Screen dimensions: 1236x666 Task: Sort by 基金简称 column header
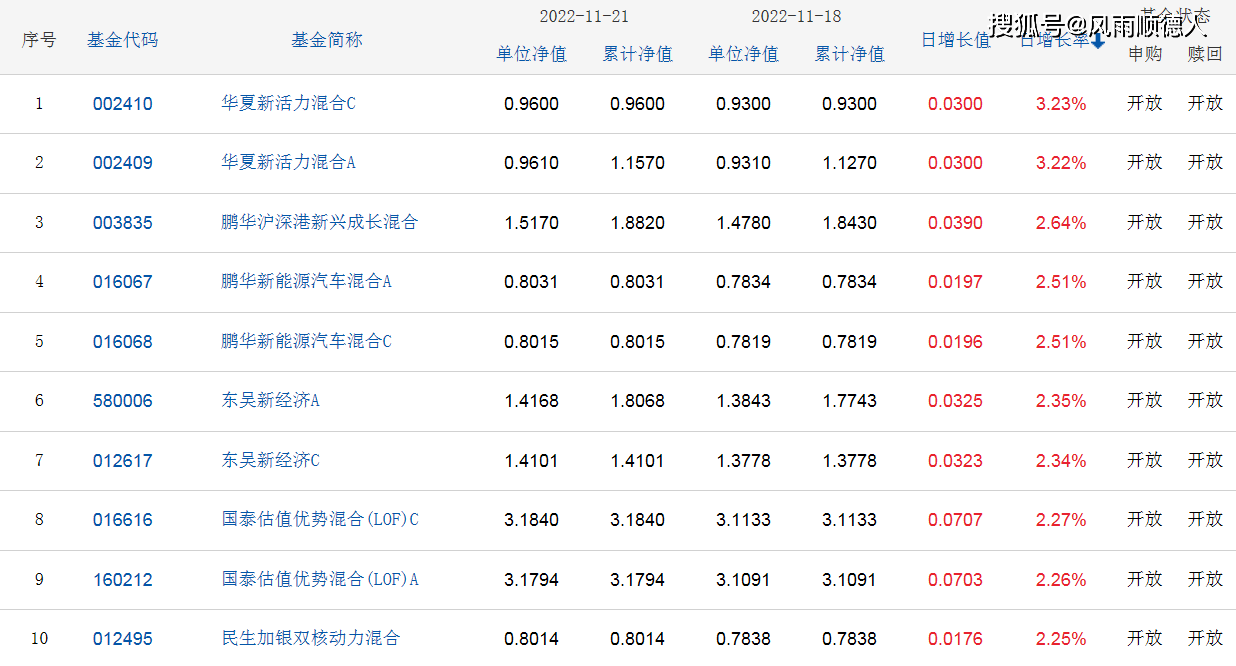coord(327,40)
